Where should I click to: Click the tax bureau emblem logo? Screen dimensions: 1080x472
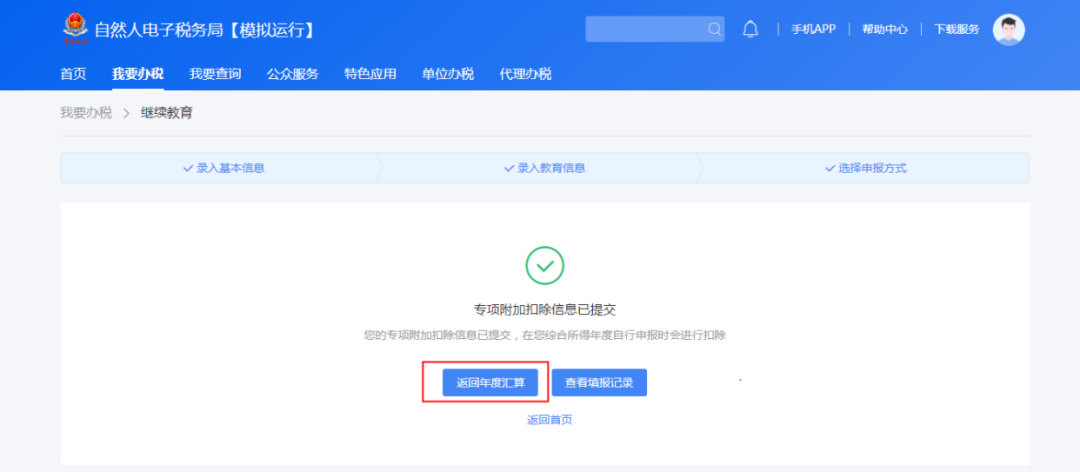[x=74, y=29]
